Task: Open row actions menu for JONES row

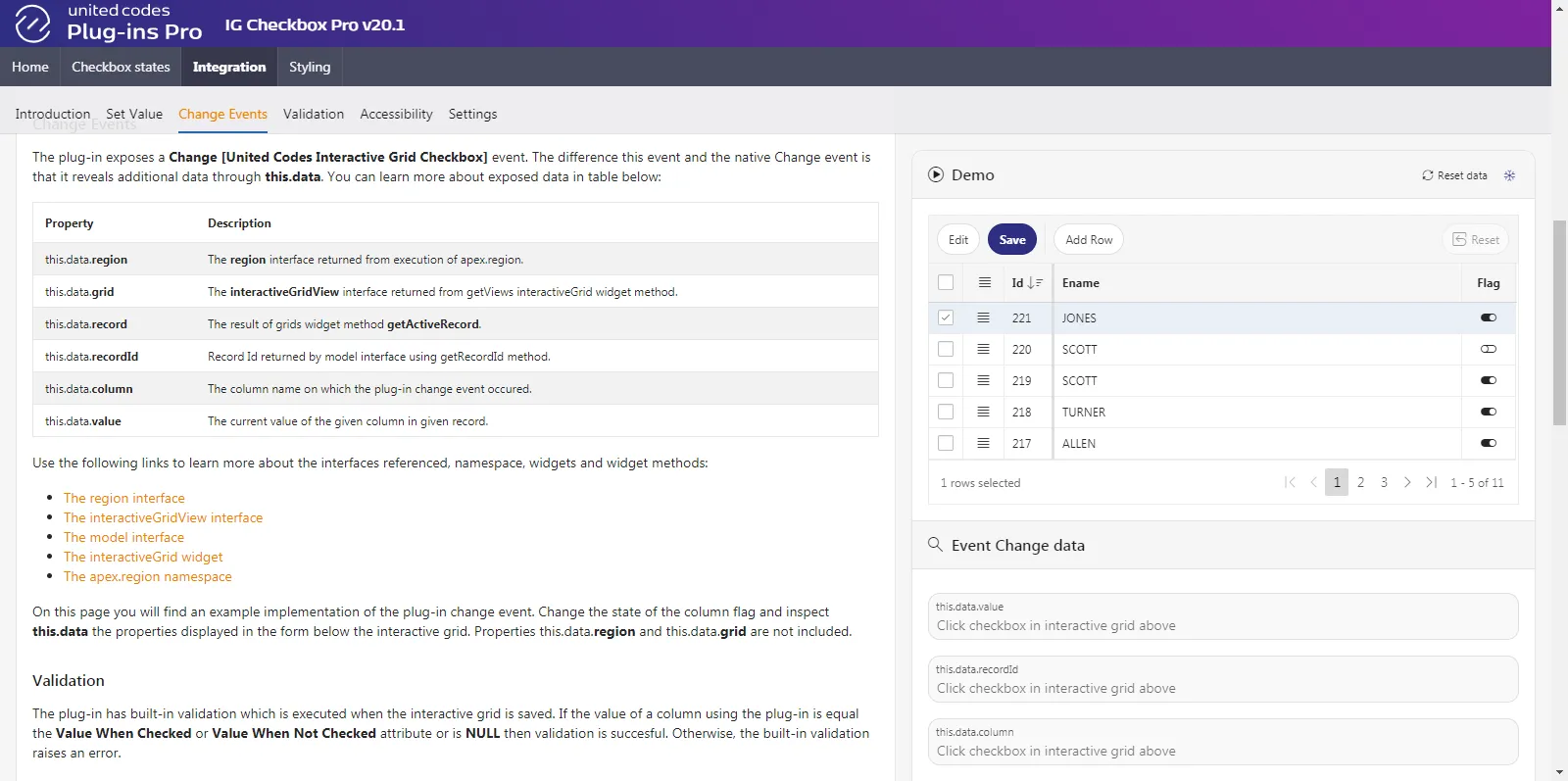Action: click(x=983, y=317)
